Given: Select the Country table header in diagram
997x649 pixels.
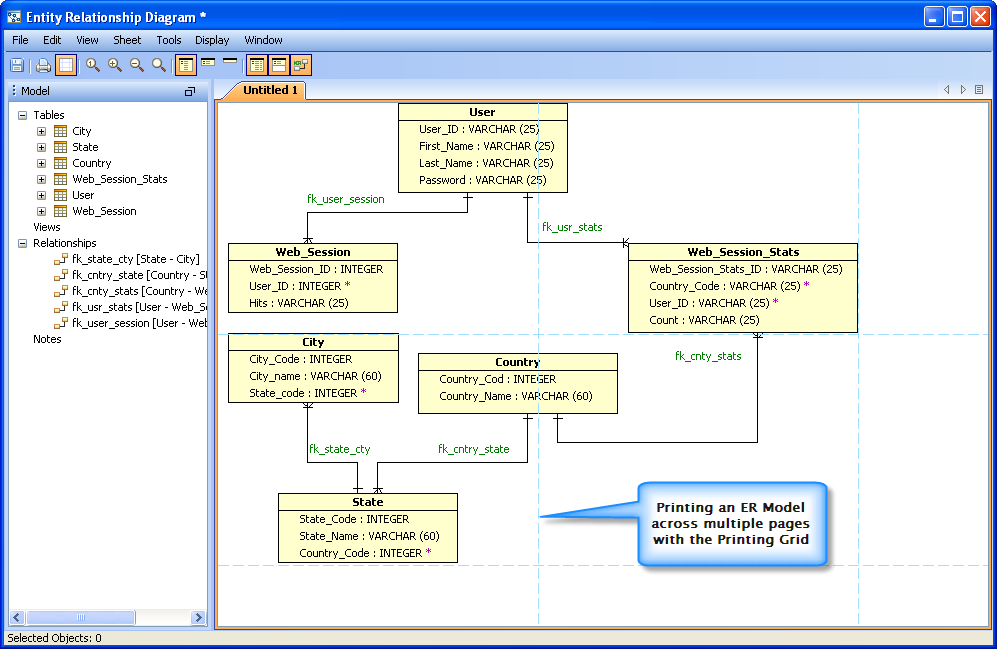Looking at the screenshot, I should (x=518, y=362).
